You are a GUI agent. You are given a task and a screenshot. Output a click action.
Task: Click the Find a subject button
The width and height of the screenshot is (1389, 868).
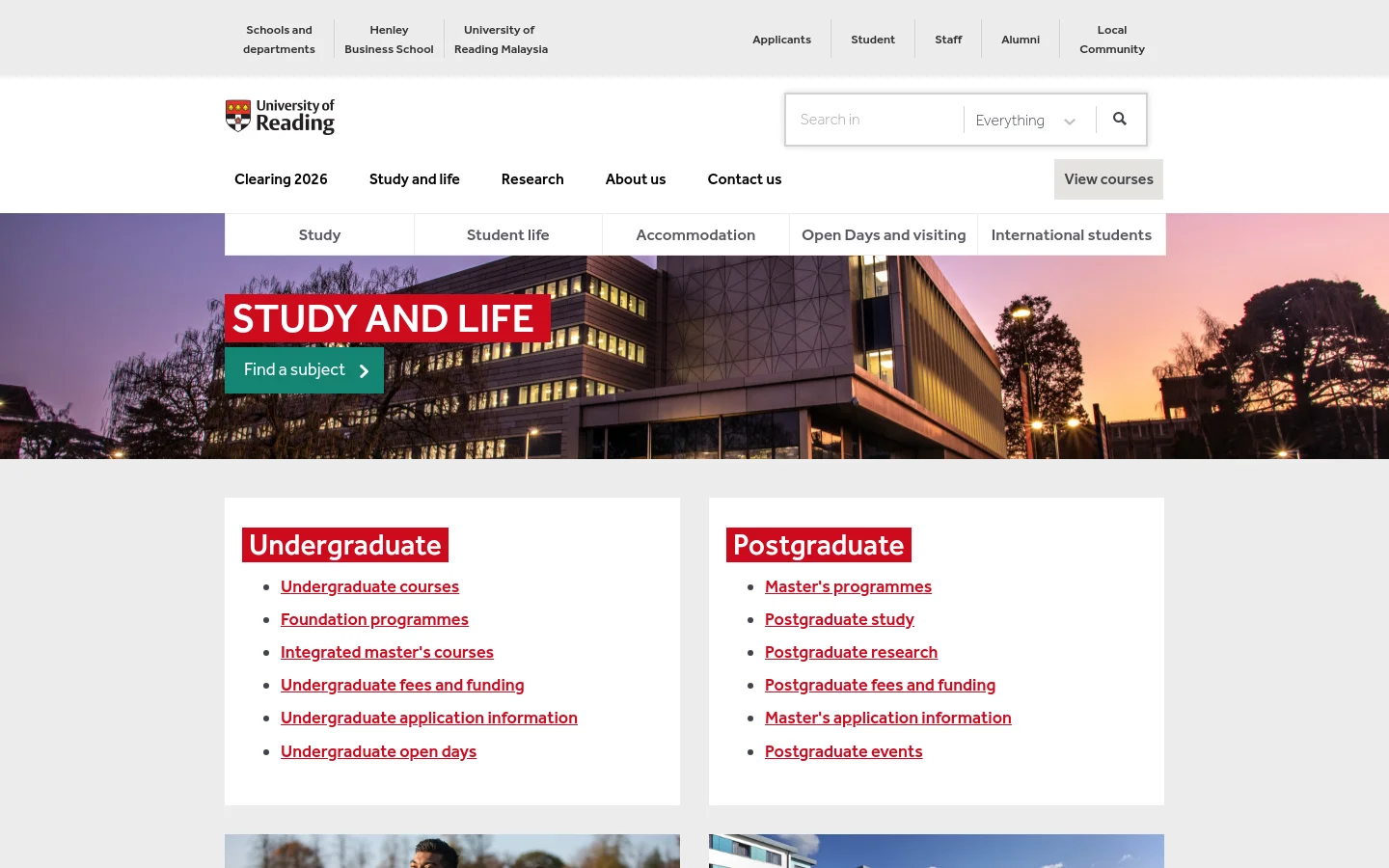pyautogui.click(x=304, y=370)
